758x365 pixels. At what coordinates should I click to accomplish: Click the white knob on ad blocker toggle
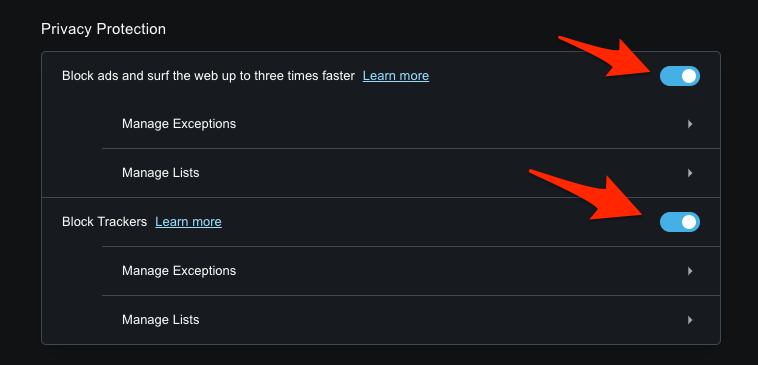tap(689, 76)
